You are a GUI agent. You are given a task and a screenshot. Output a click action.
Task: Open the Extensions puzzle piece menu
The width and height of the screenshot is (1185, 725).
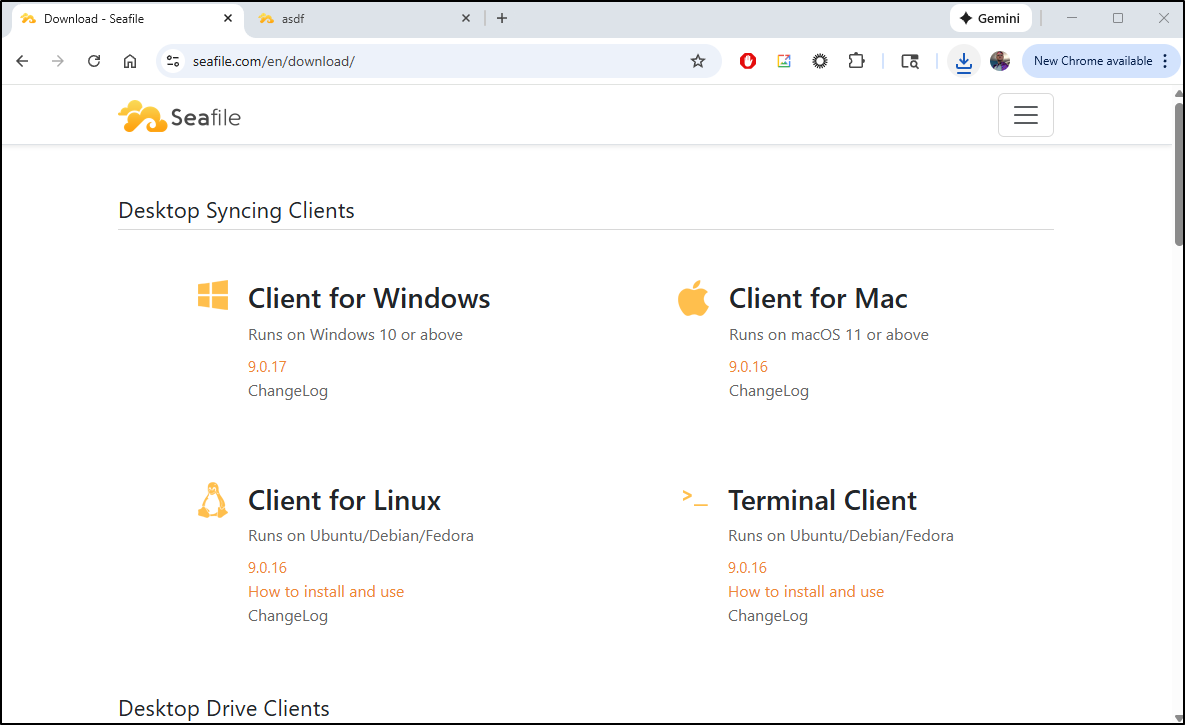(856, 61)
